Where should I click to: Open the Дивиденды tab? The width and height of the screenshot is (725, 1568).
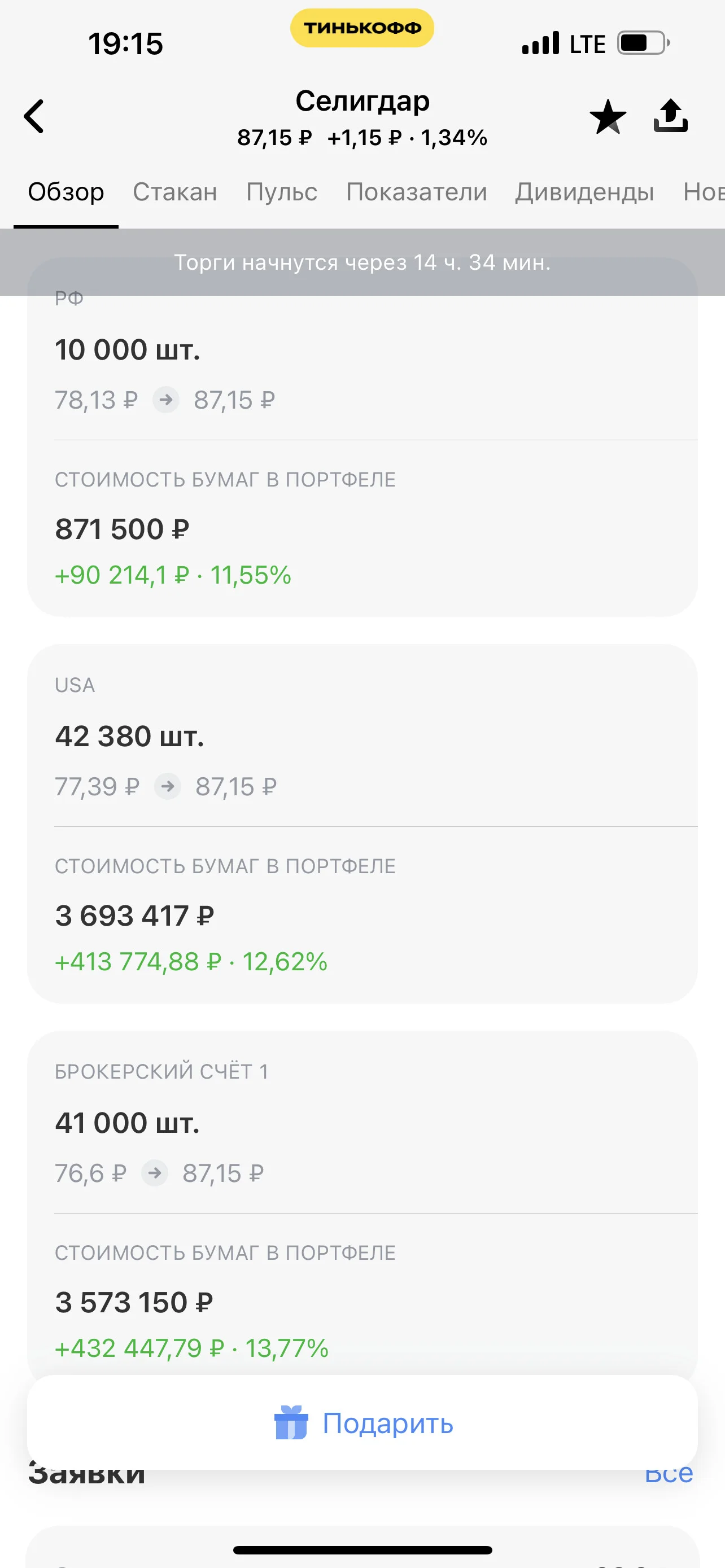click(x=584, y=192)
